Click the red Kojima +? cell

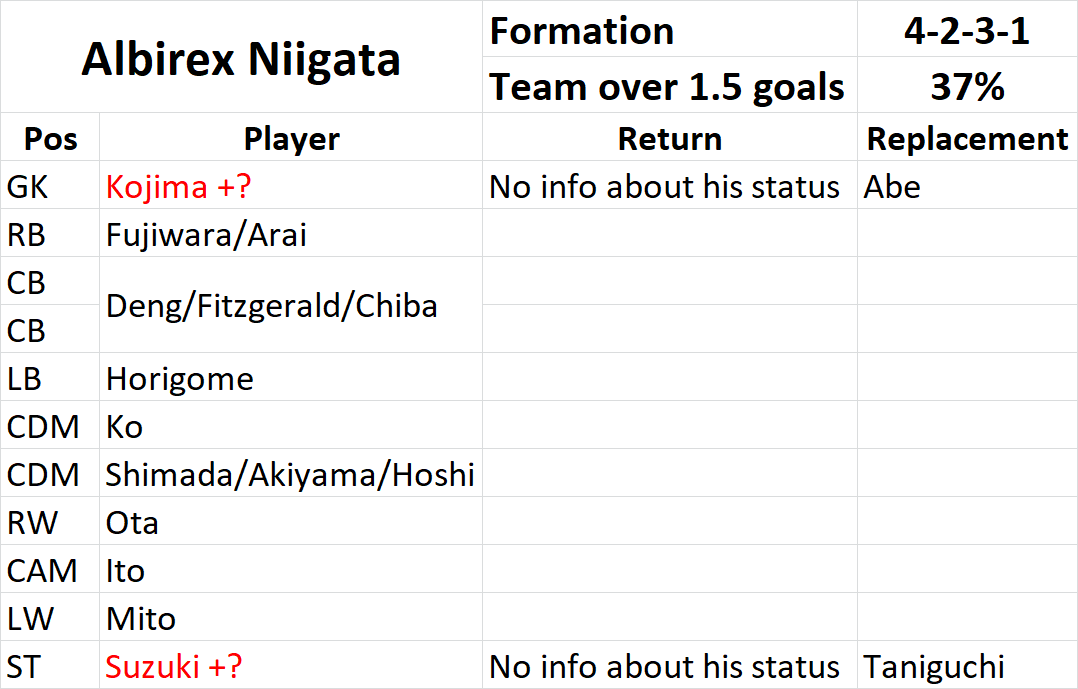pyautogui.click(x=292, y=186)
